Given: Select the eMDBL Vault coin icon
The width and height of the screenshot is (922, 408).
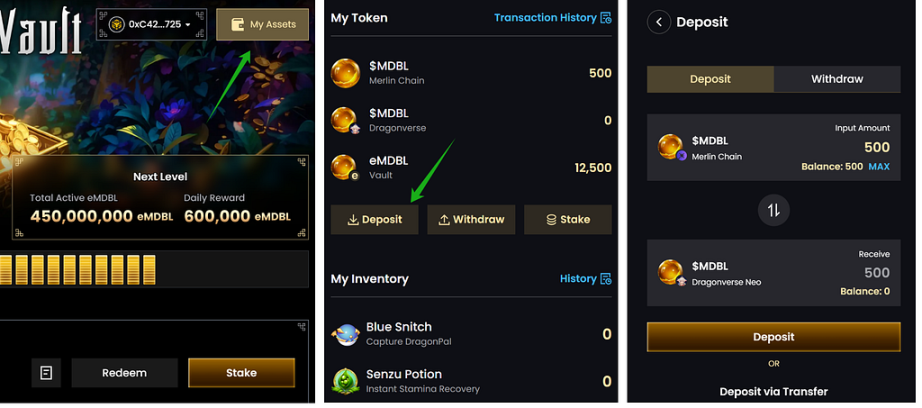Looking at the screenshot, I should [x=345, y=168].
